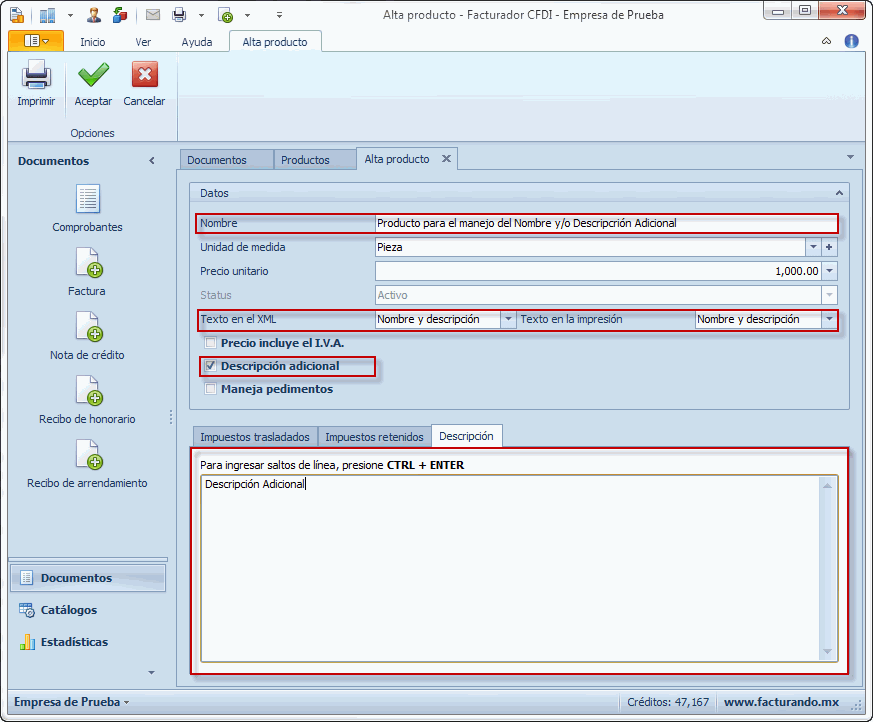Enable the Maneja pedimentos checkbox
Viewport: 873px width, 722px height.
[x=211, y=389]
